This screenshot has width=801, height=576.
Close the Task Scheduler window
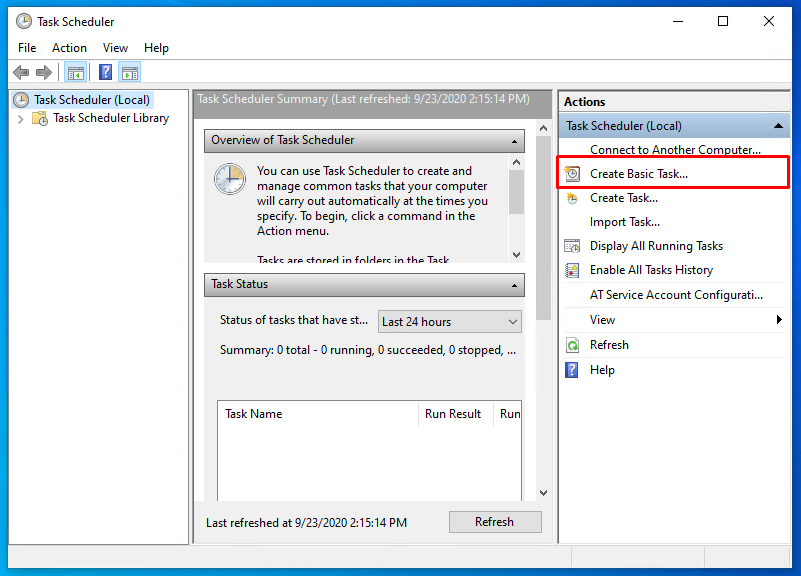point(769,21)
